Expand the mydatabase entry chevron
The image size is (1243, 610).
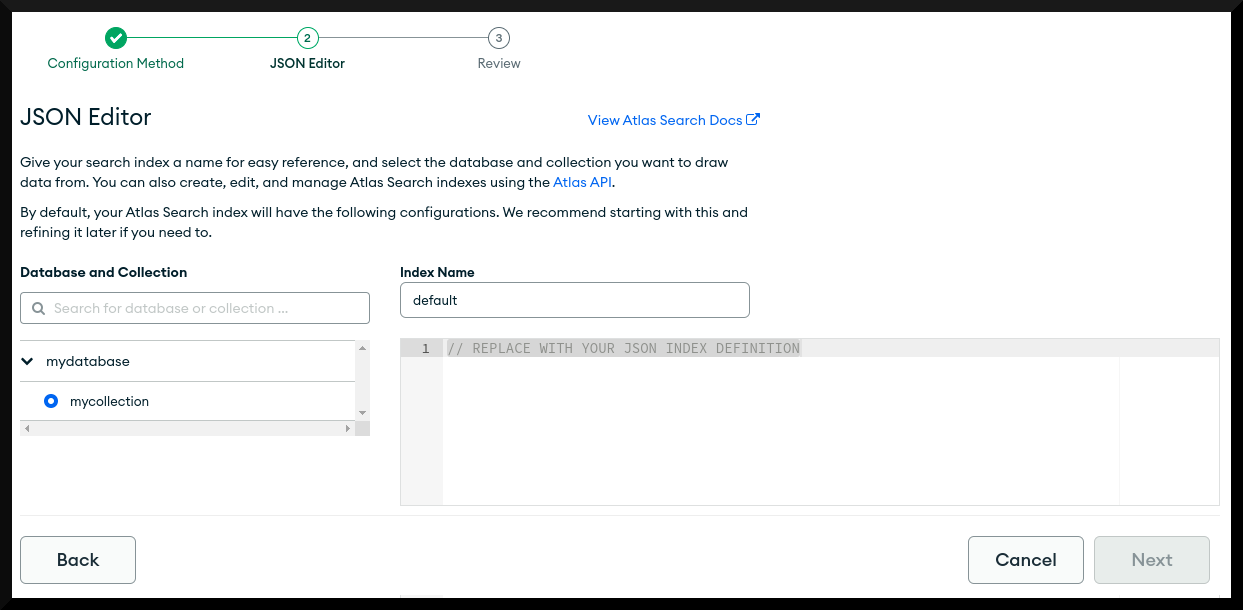(27, 361)
